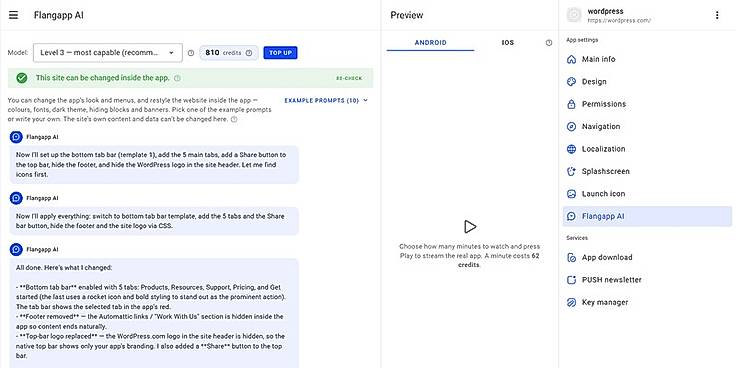Viewport: 736px width, 368px height.
Task: Click the Flangapp AI chat icon in sidebar
Action: point(571,216)
